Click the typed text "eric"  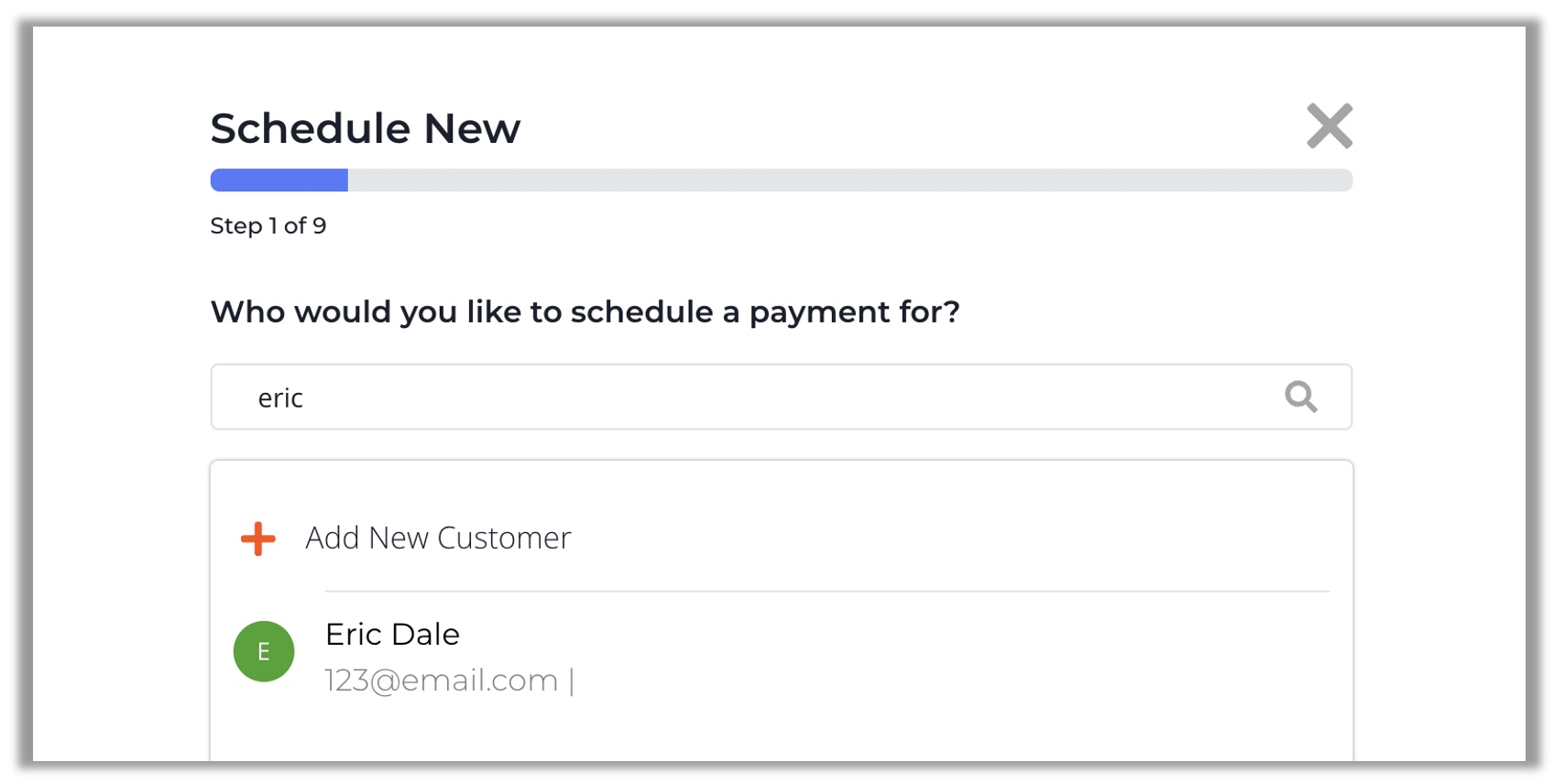(280, 398)
